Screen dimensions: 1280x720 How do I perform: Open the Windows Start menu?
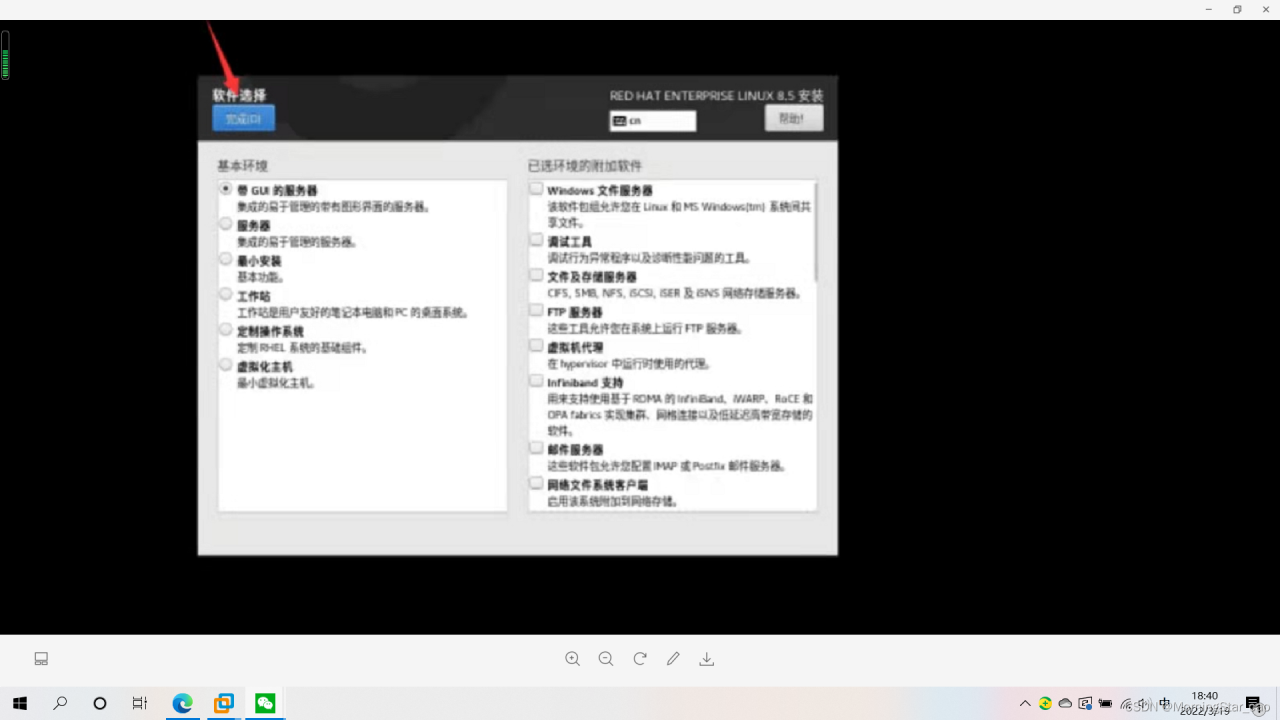(19, 703)
